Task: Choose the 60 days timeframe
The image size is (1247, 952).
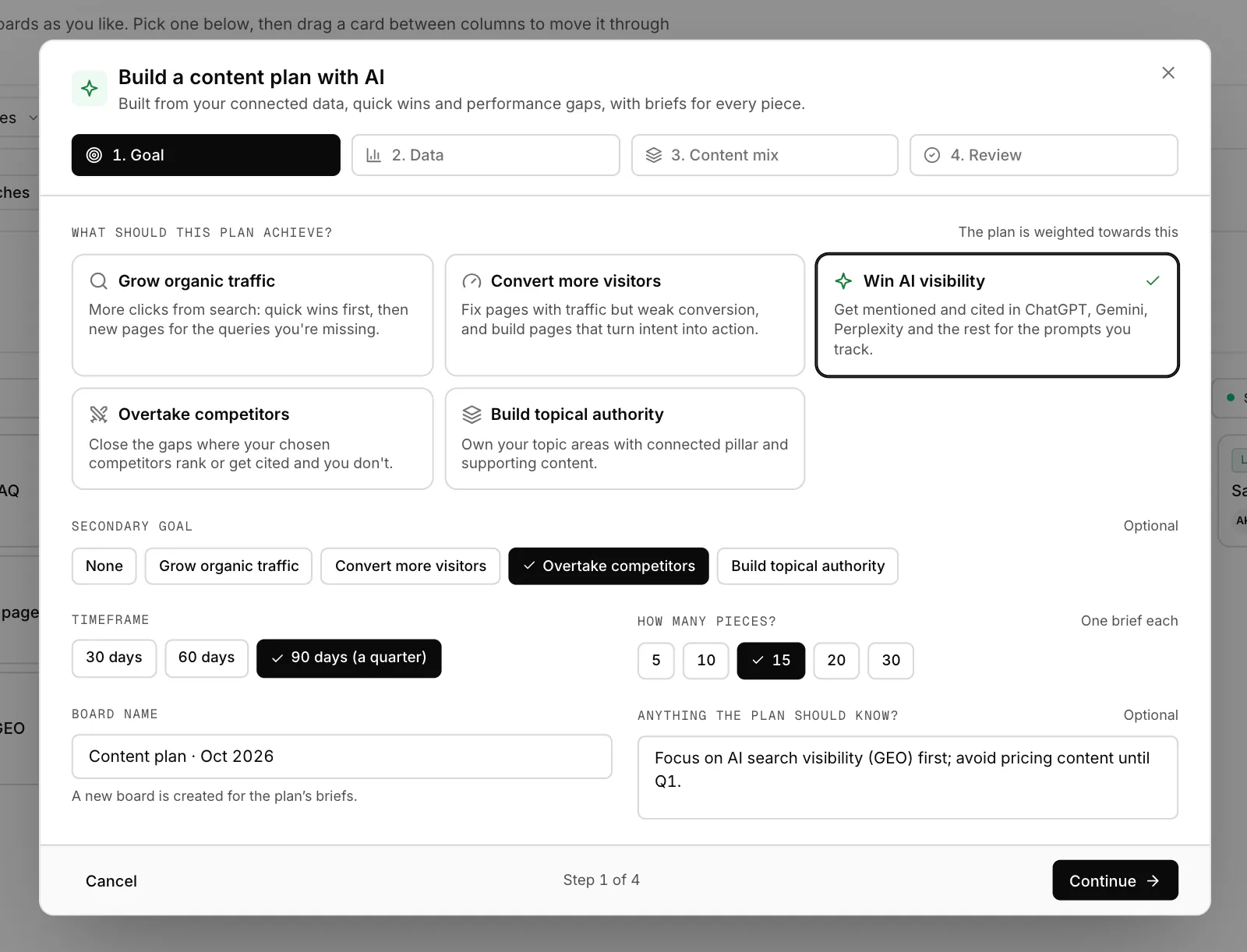Action: pos(207,658)
